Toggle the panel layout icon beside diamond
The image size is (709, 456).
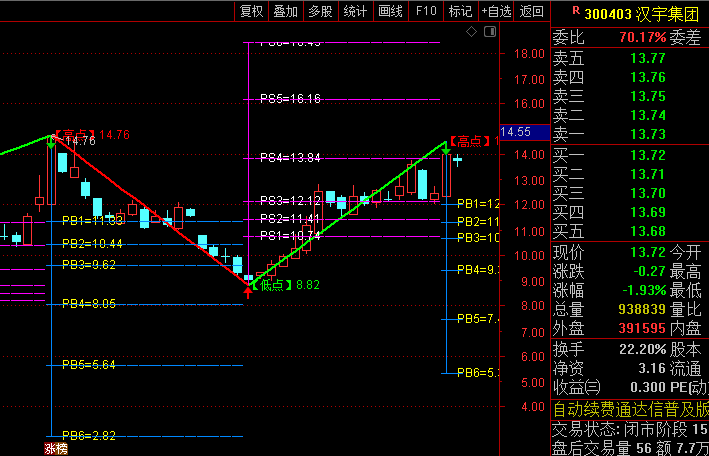(x=490, y=32)
